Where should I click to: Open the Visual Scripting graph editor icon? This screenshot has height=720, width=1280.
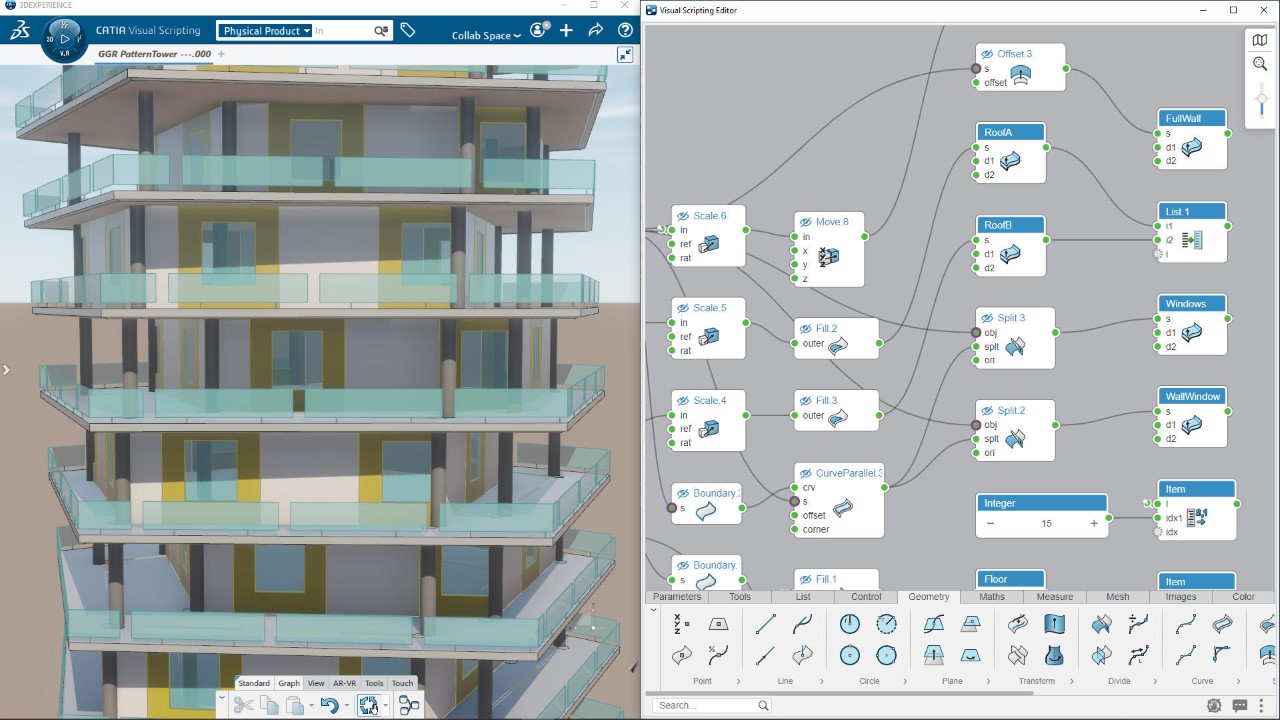click(409, 705)
